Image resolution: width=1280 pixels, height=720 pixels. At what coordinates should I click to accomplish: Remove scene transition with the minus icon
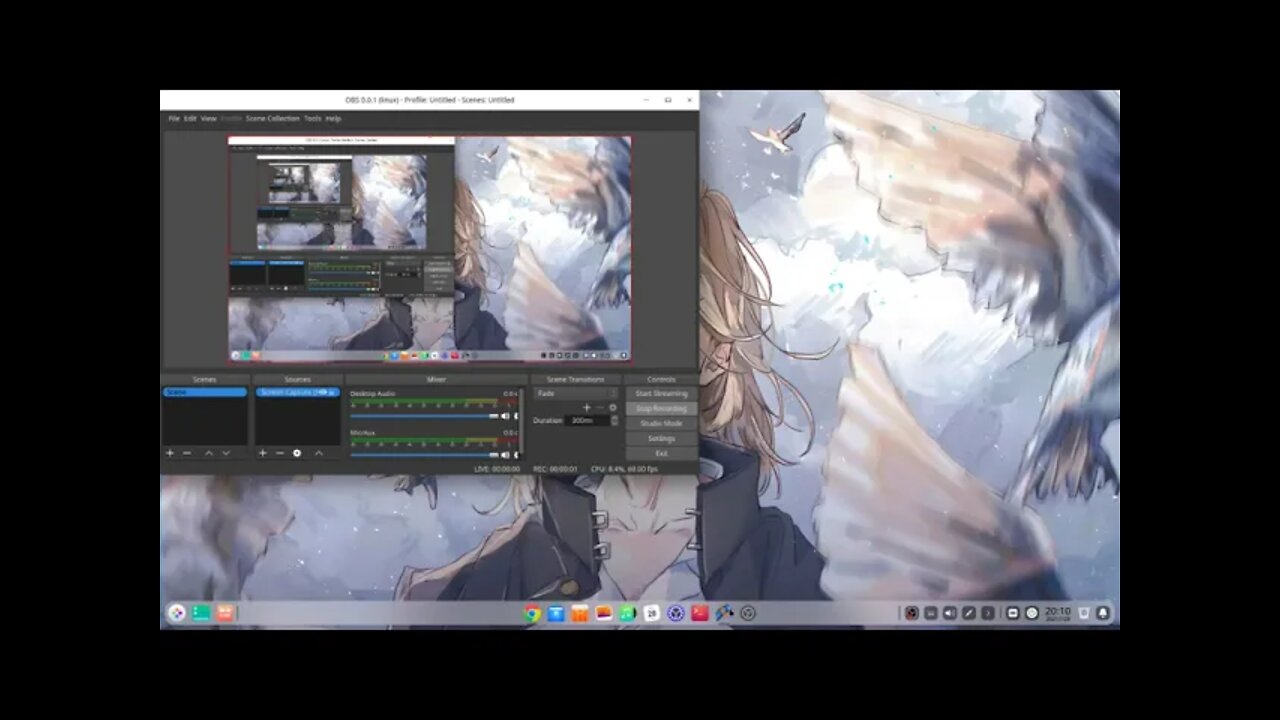tap(600, 408)
